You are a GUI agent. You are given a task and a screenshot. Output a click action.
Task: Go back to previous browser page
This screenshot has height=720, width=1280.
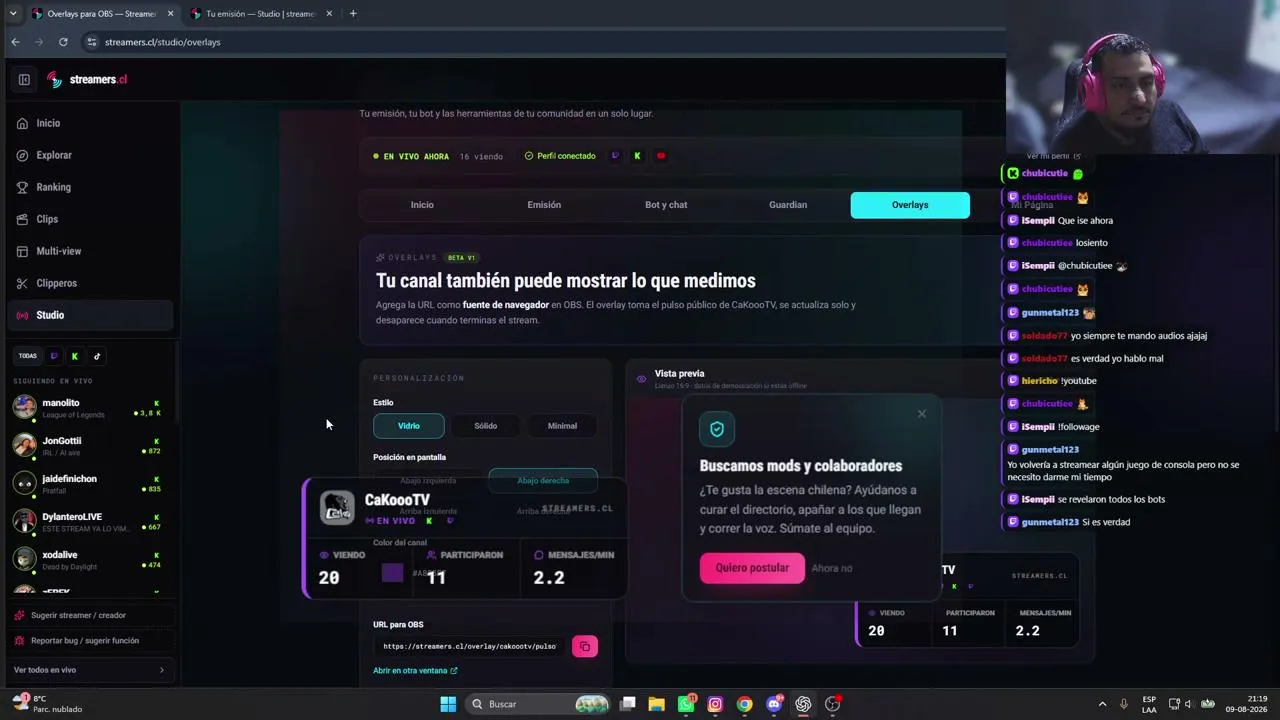pyautogui.click(x=15, y=42)
